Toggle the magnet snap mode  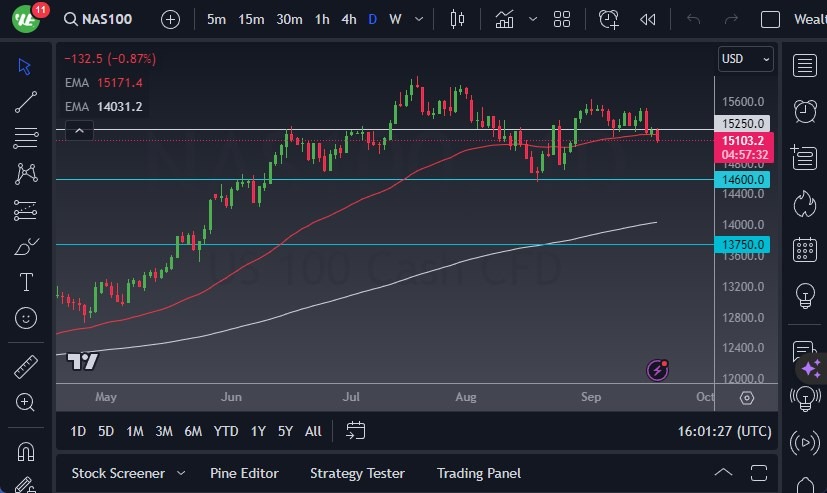coord(26,451)
